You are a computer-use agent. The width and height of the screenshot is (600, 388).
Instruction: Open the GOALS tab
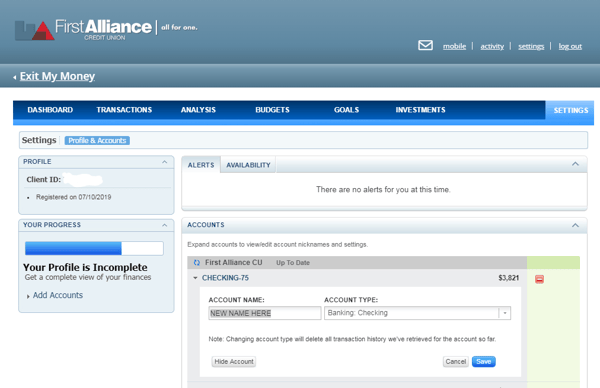click(x=346, y=110)
